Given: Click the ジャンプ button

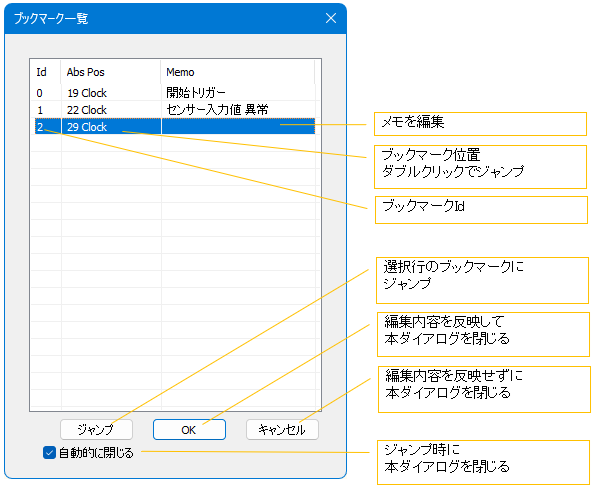Looking at the screenshot, I should tap(96, 429).
